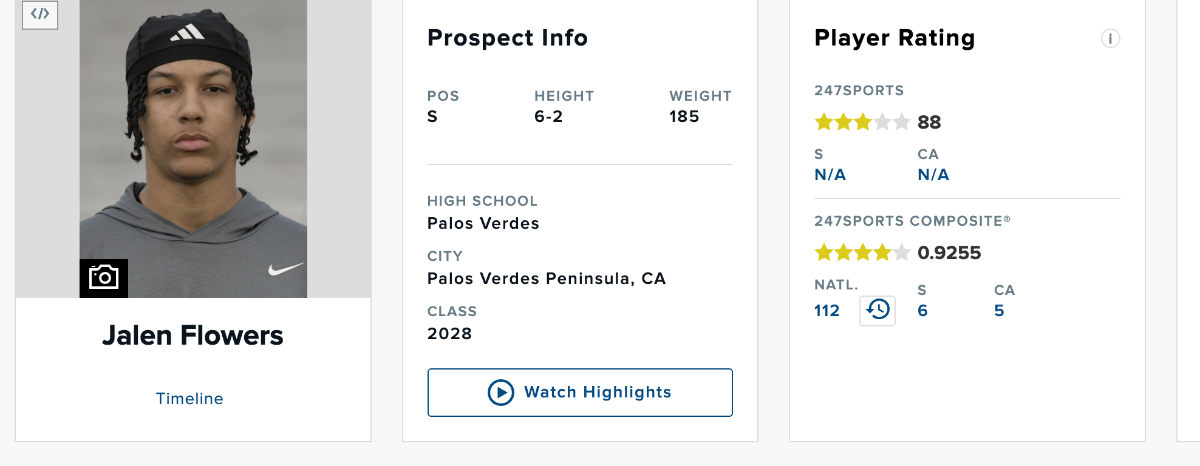Click the class year 2028

click(x=449, y=333)
